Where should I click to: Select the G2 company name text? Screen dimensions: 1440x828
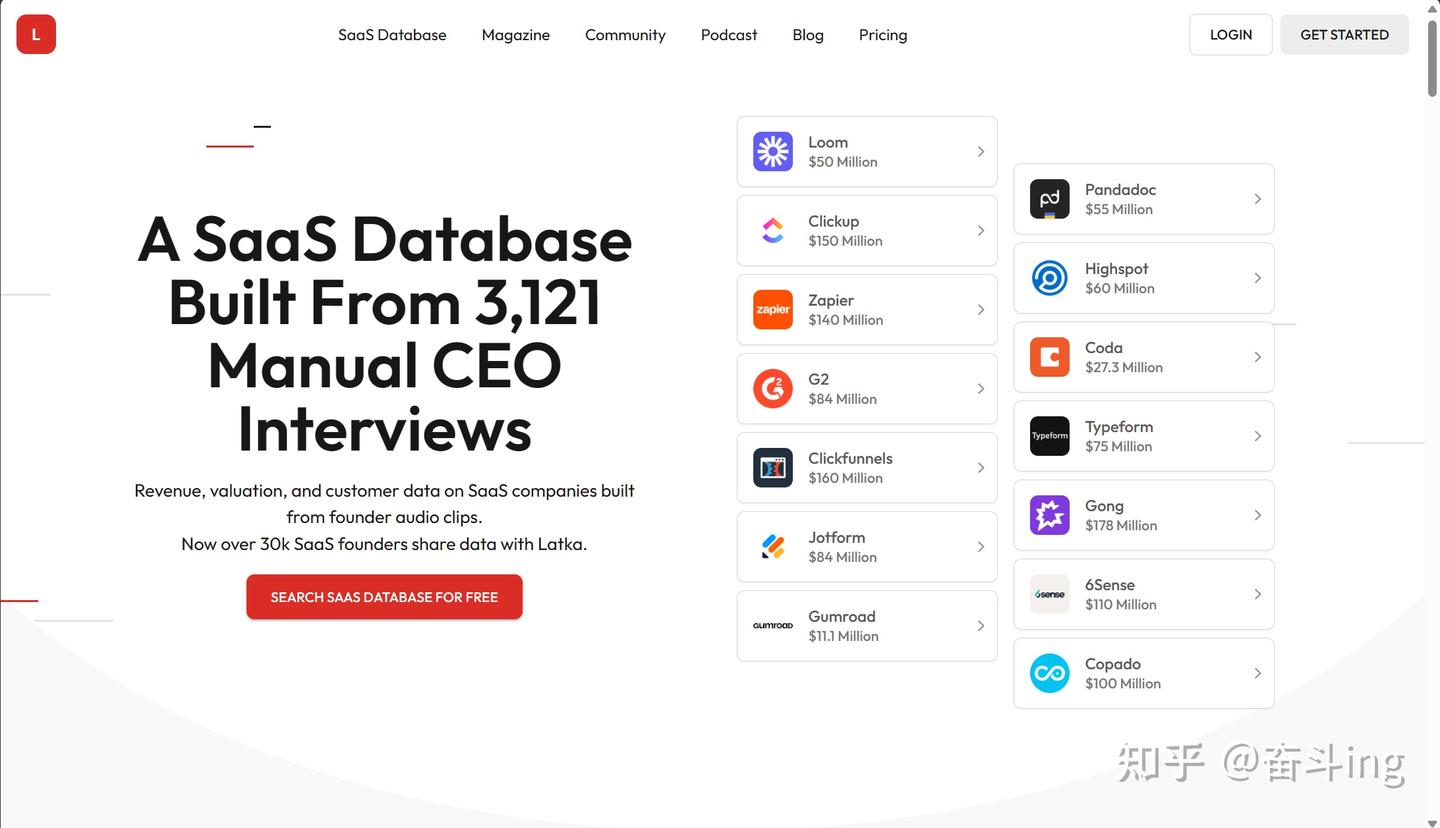pyautogui.click(x=819, y=379)
